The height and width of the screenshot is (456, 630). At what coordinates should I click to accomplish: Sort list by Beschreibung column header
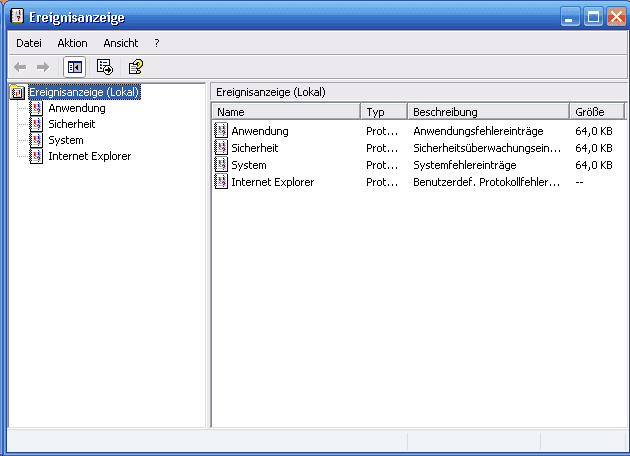[x=489, y=112]
